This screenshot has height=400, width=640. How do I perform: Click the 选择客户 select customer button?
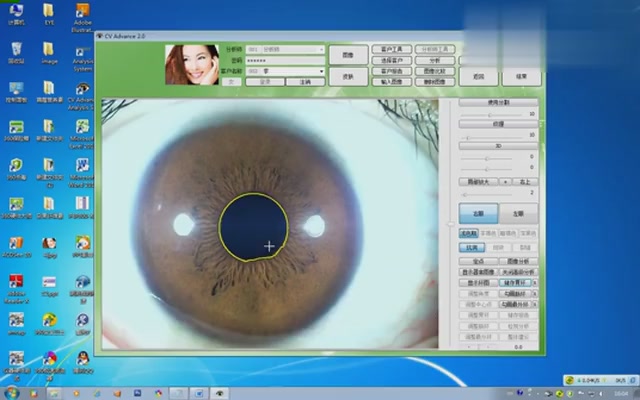click(391, 60)
